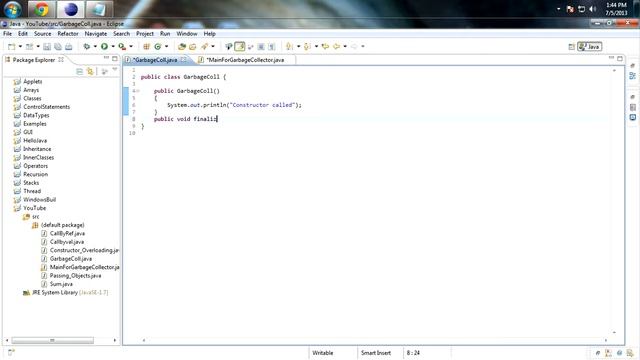Toggle Block Selection Mode icon
Image resolution: width=640 pixels, height=360 pixels.
point(261,47)
